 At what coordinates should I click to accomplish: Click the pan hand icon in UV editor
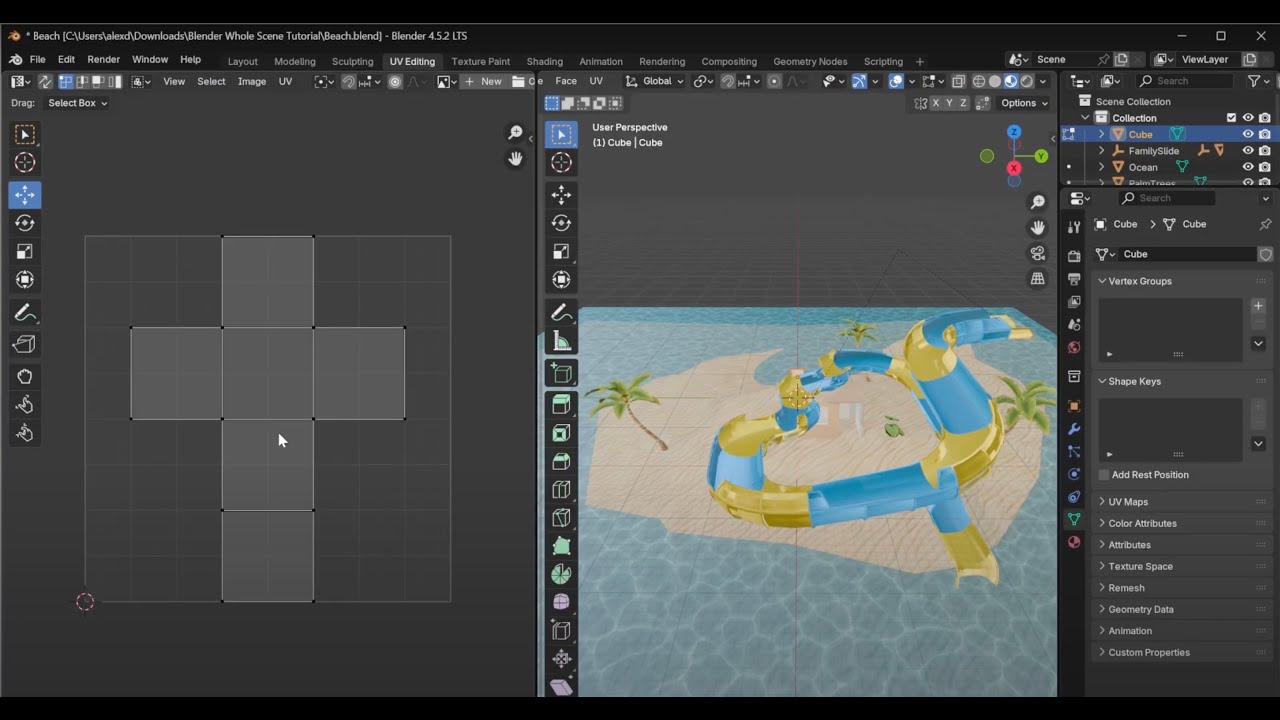[x=515, y=159]
